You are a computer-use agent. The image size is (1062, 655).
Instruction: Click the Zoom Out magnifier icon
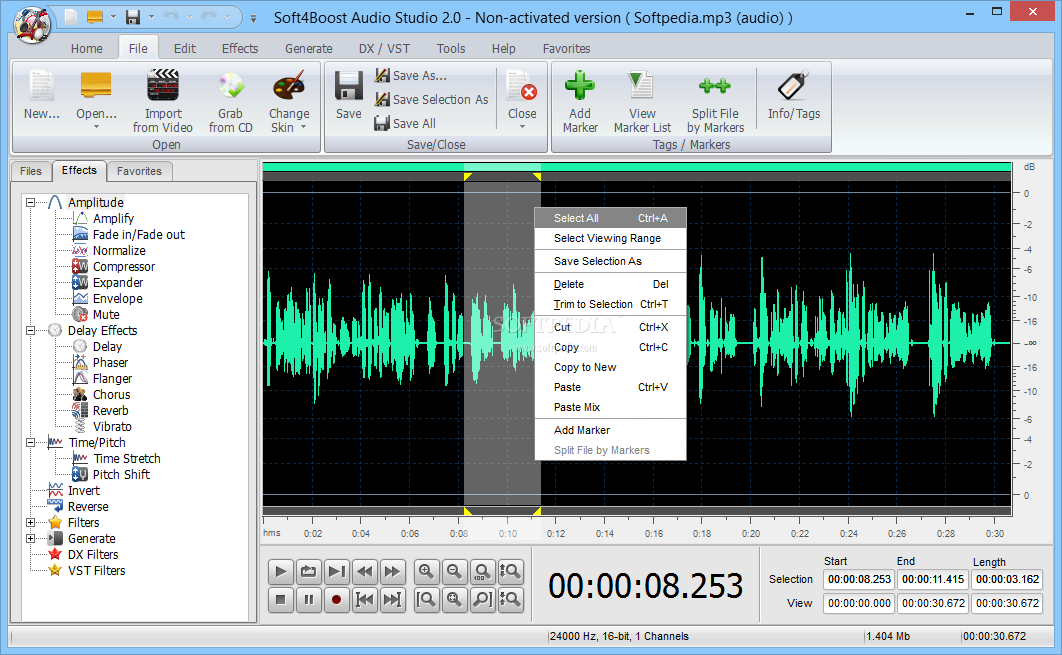point(454,572)
